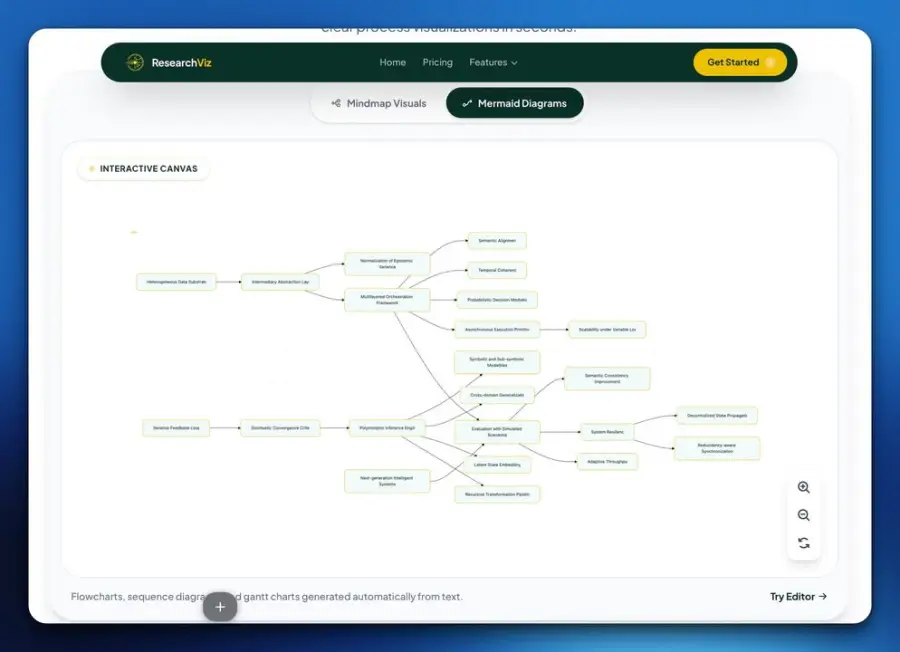Select the Temporal Coherence node
Viewport: 900px width, 652px height.
click(x=497, y=270)
